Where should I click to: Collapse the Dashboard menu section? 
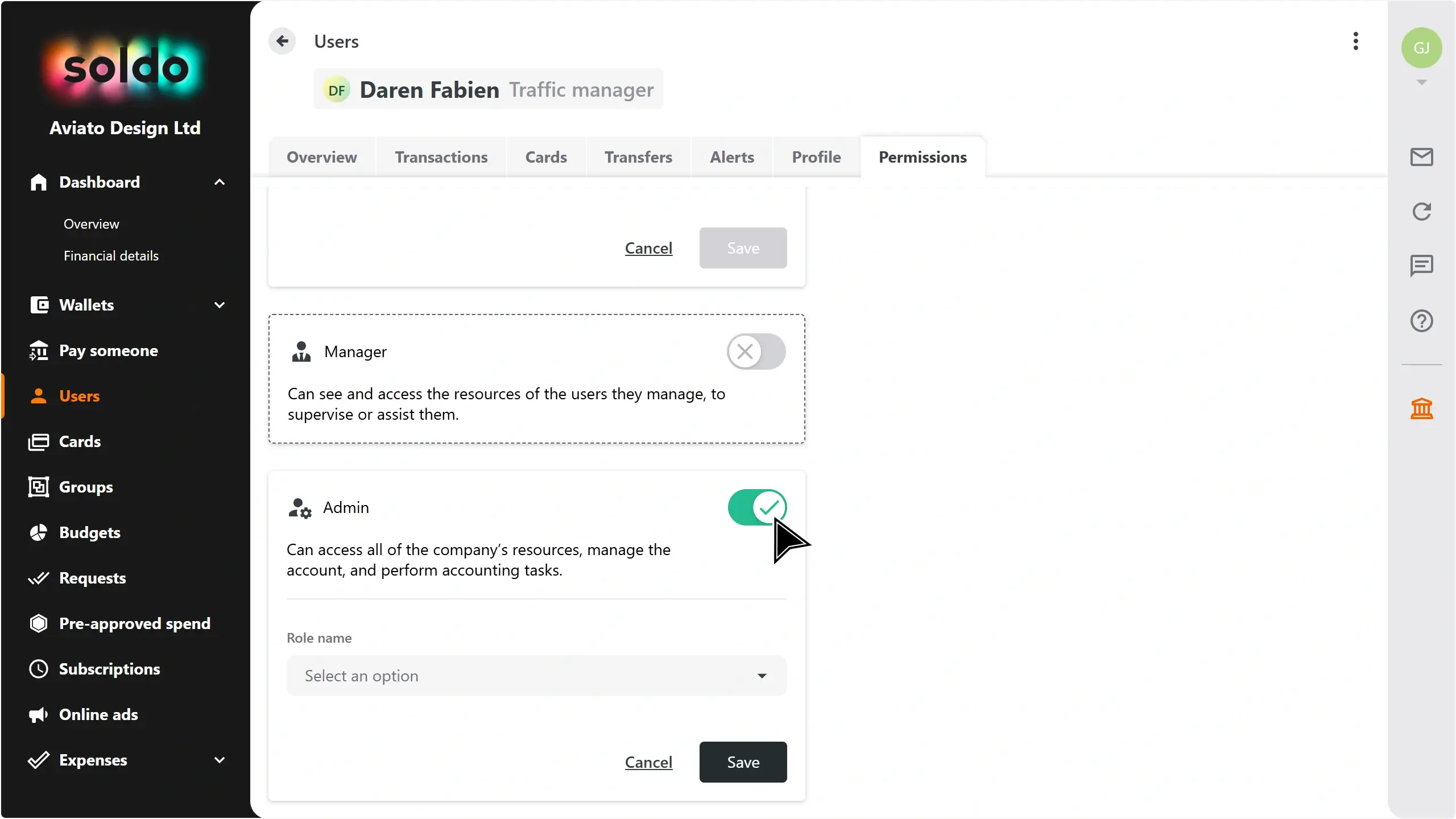tap(220, 182)
